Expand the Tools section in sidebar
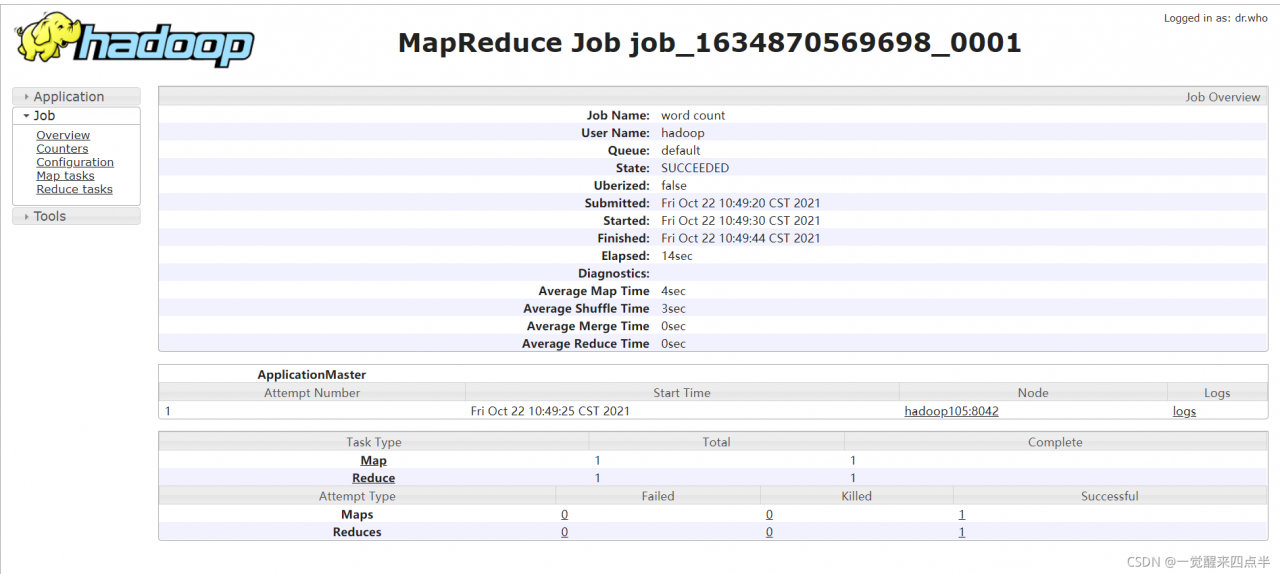 pos(49,216)
